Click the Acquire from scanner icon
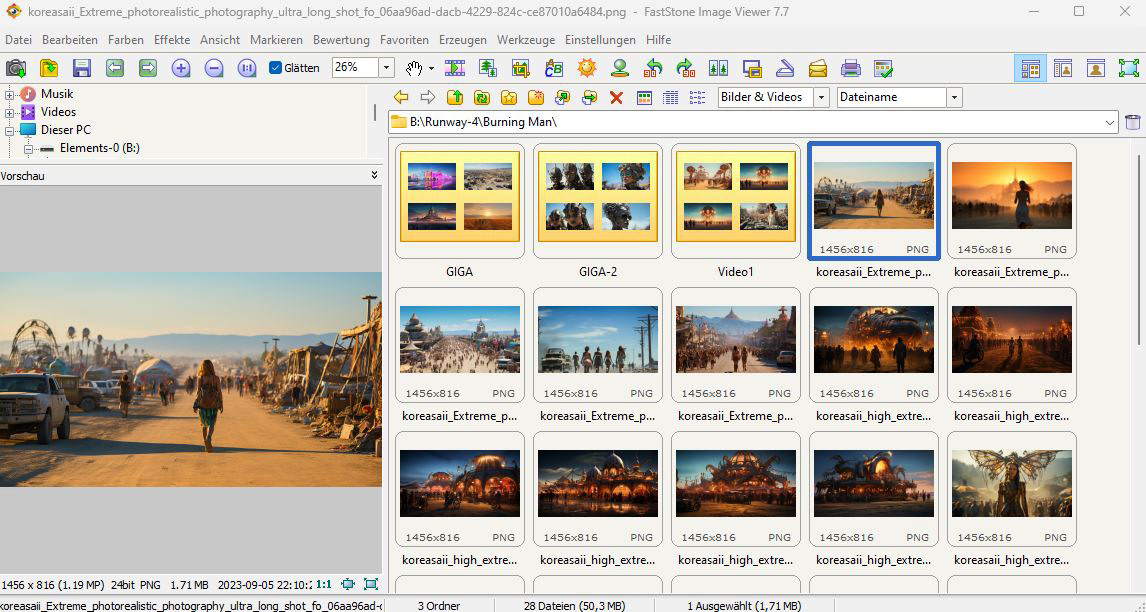 [x=785, y=68]
